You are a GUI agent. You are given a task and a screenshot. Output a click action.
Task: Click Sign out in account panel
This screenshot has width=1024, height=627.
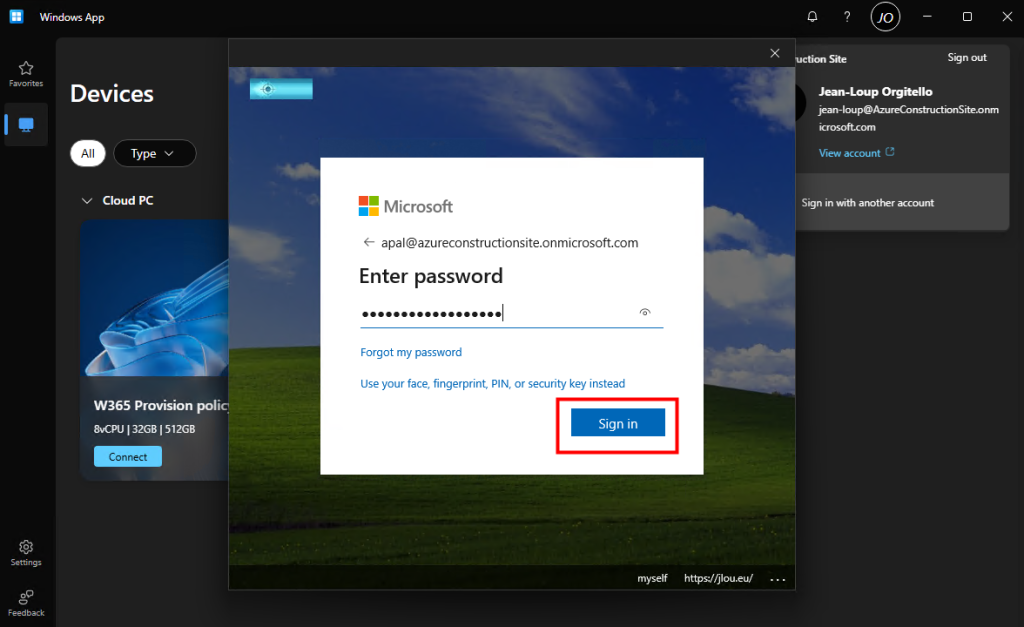[966, 58]
